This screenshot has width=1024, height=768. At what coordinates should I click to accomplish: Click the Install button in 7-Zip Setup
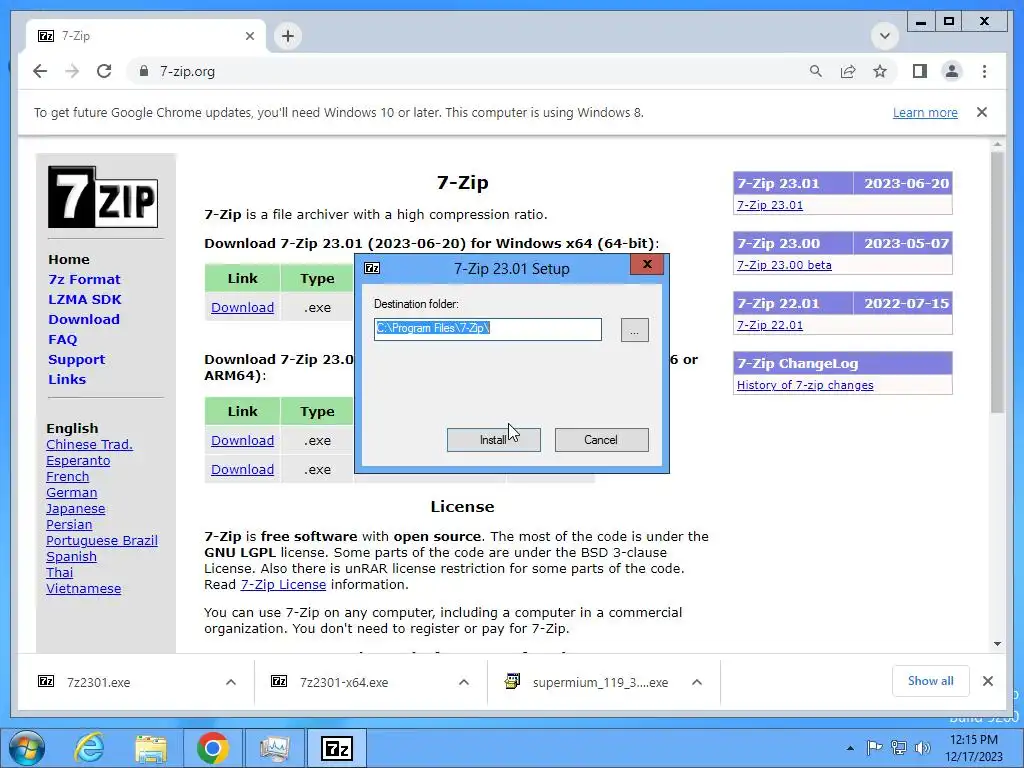pos(493,440)
